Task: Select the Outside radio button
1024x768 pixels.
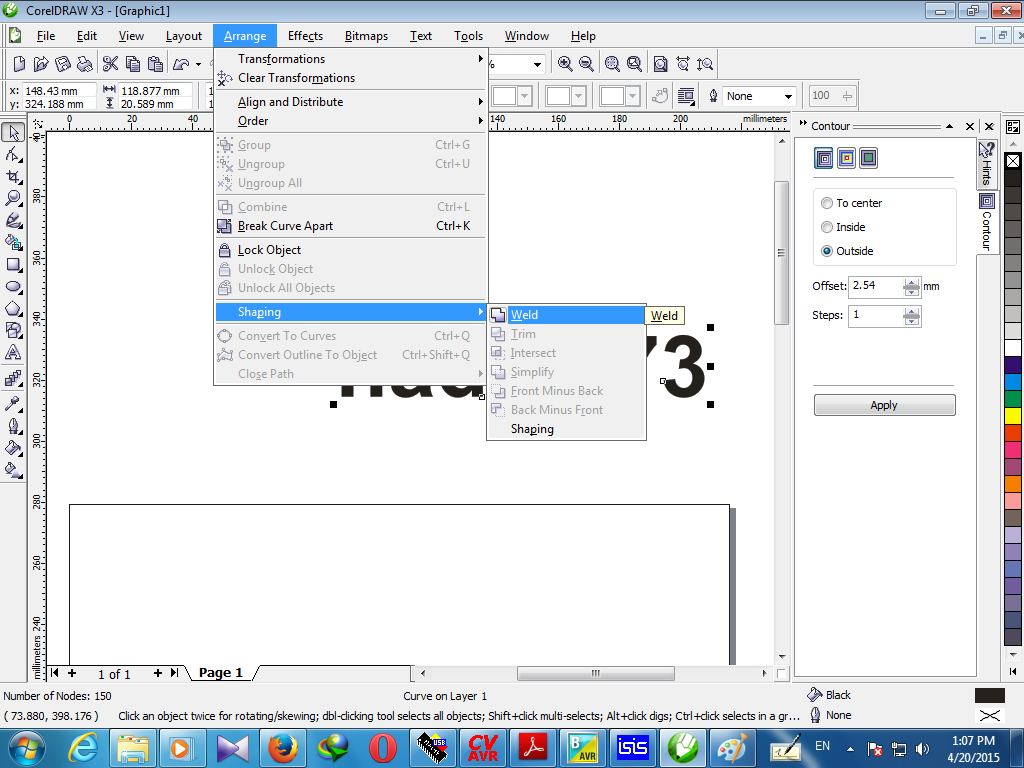Action: point(827,251)
